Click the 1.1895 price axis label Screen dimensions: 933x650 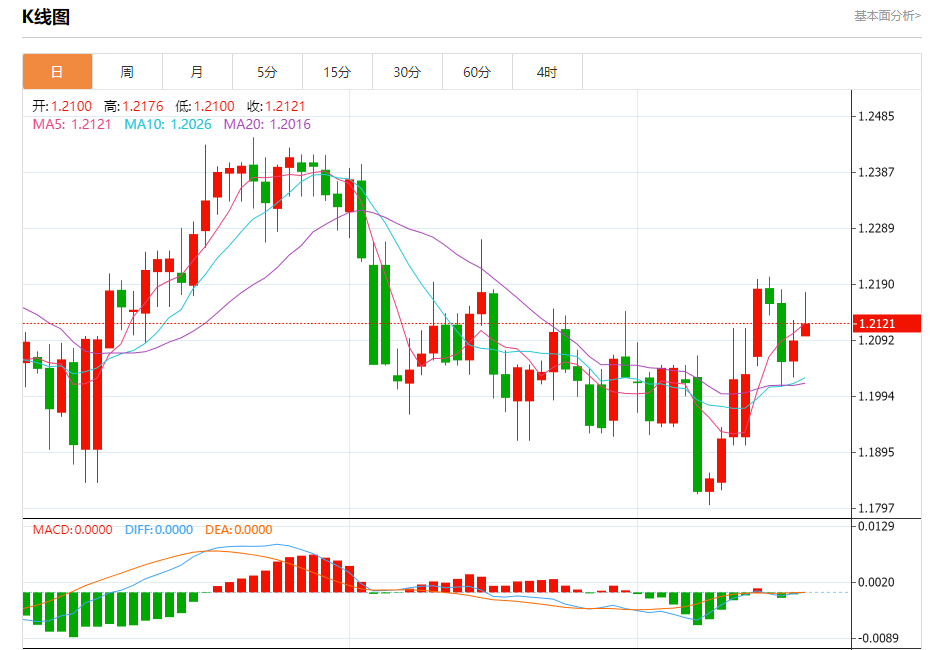coord(876,452)
